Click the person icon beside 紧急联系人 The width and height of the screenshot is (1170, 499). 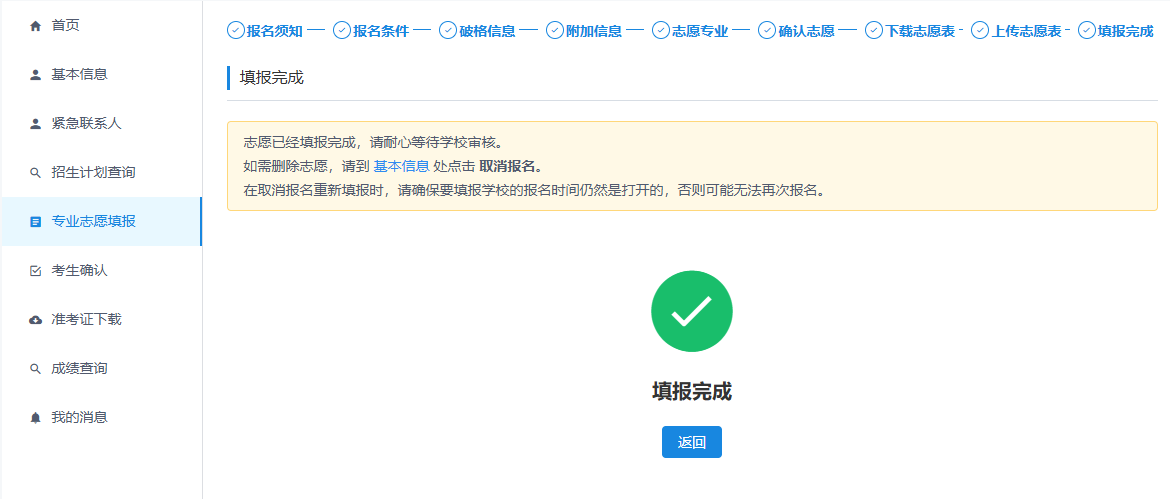click(36, 123)
